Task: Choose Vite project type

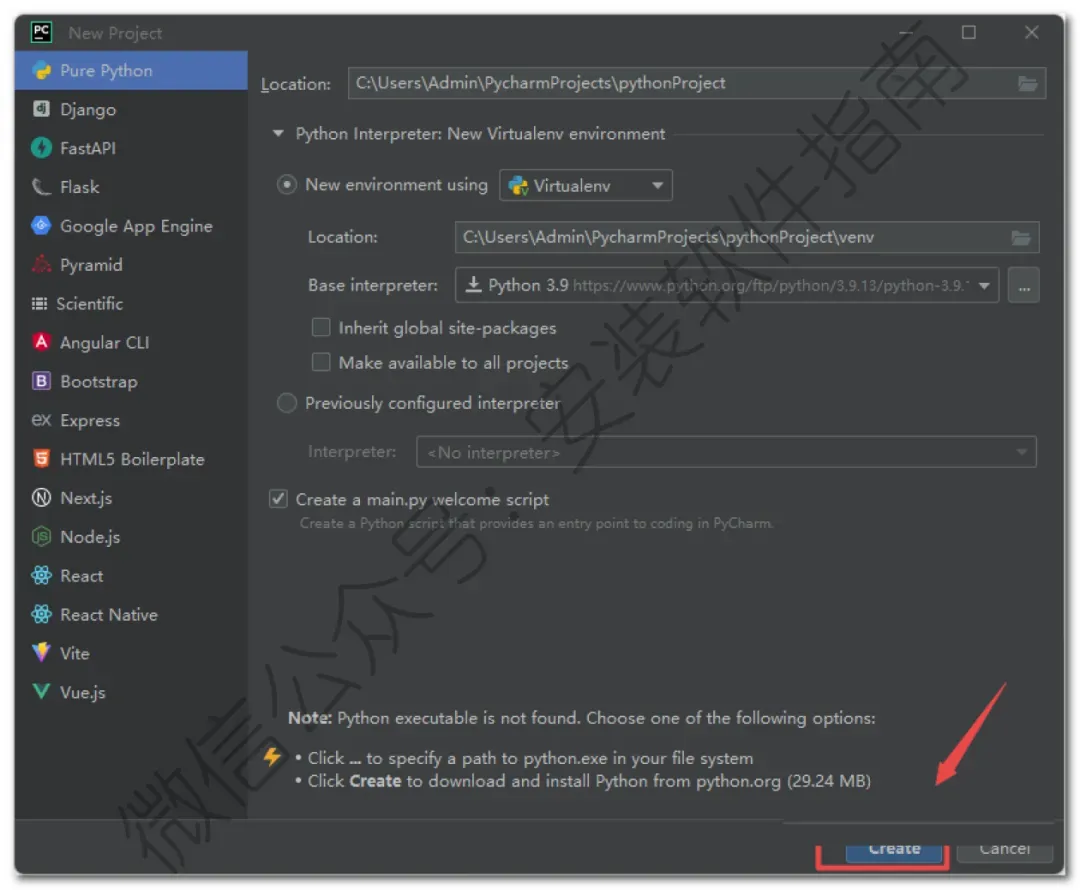Action: [131, 652]
